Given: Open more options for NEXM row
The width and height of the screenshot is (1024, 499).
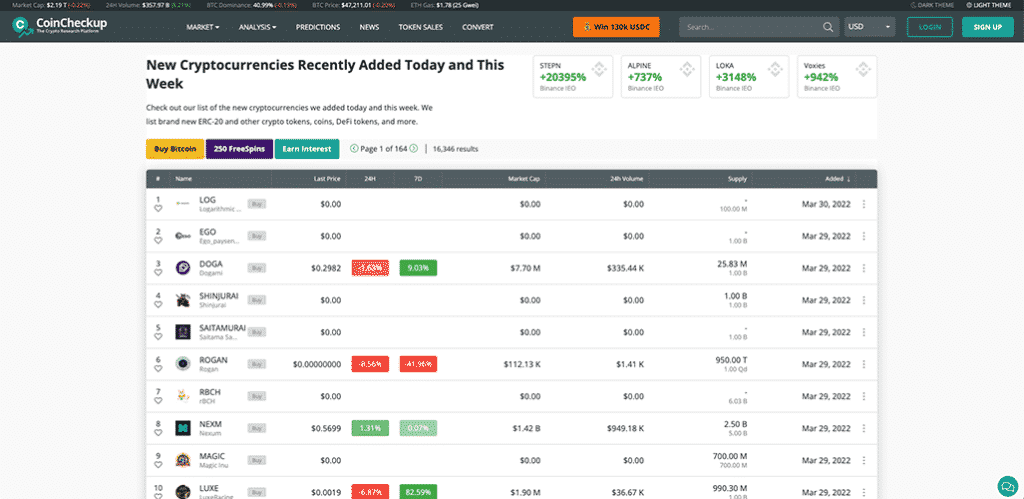Looking at the screenshot, I should 864,428.
